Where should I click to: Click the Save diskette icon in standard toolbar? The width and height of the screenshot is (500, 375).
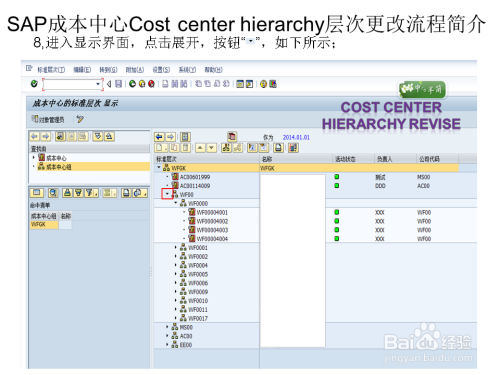[118, 84]
